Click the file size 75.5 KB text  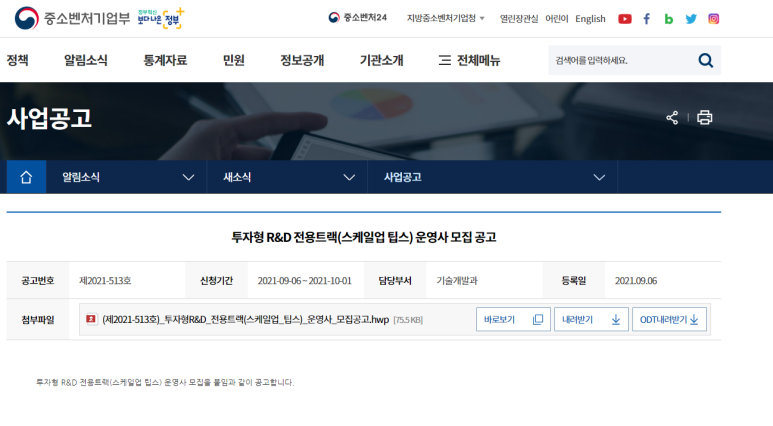(x=408, y=320)
